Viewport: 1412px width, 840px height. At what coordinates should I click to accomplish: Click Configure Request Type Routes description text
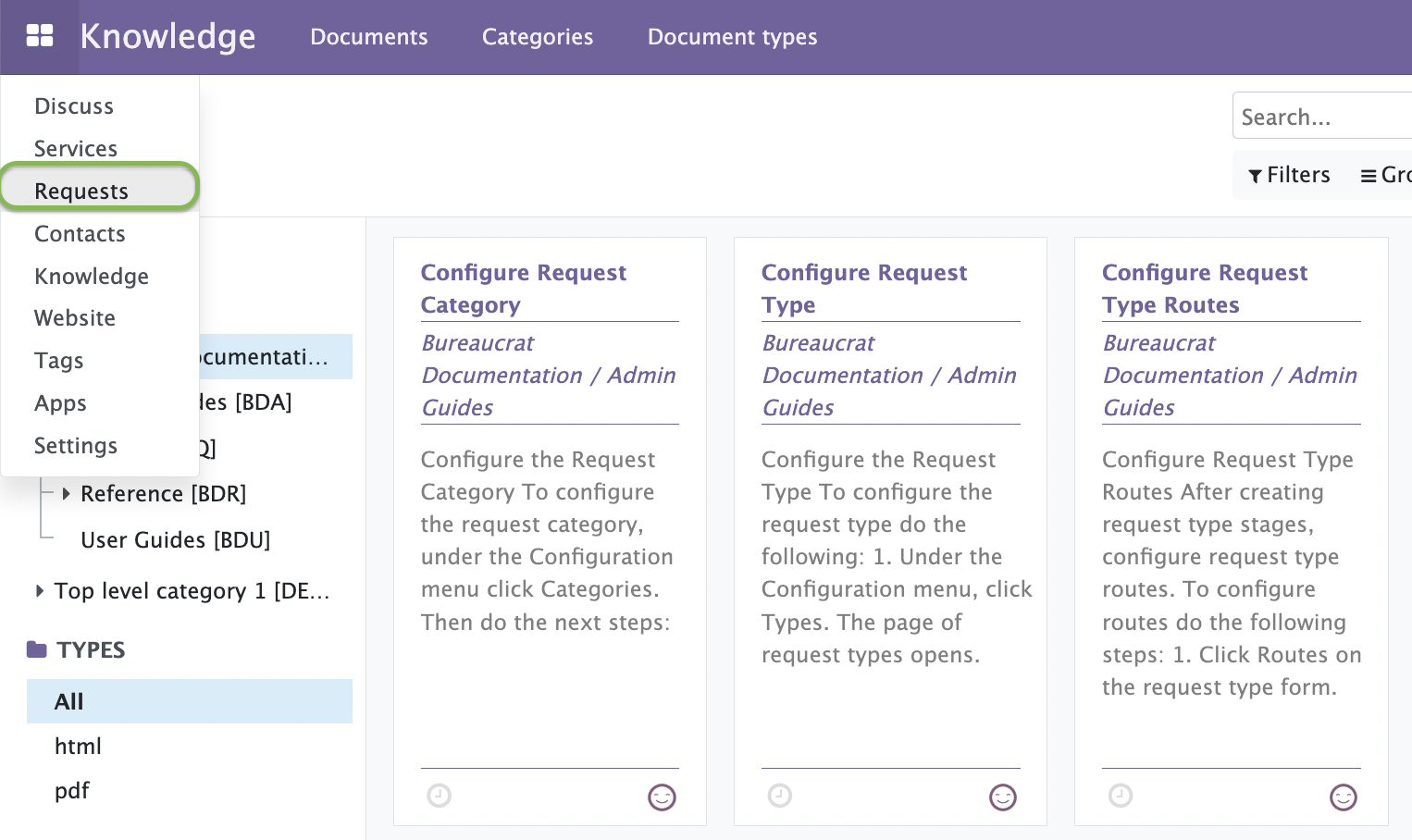click(1232, 574)
